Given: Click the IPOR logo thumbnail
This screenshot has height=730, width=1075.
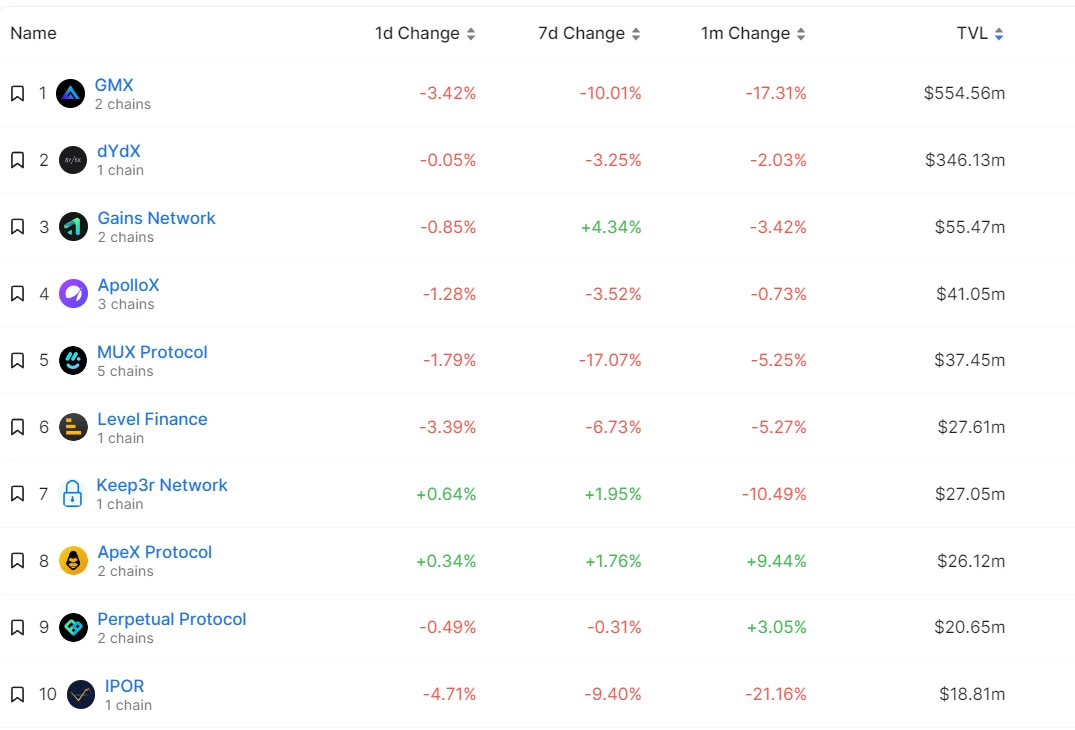Looking at the screenshot, I should 81,694.
